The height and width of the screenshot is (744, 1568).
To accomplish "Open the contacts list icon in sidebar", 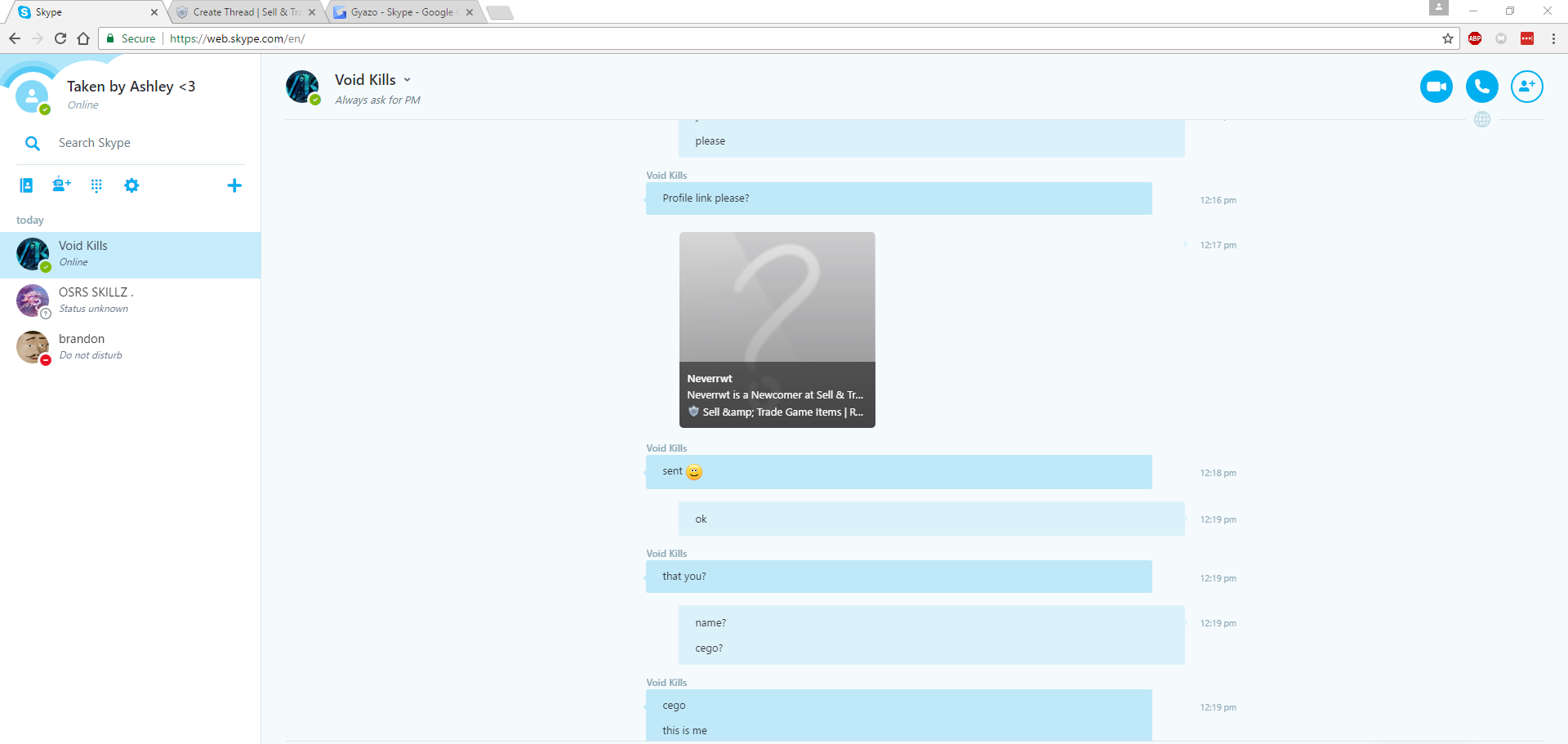I will 26,185.
